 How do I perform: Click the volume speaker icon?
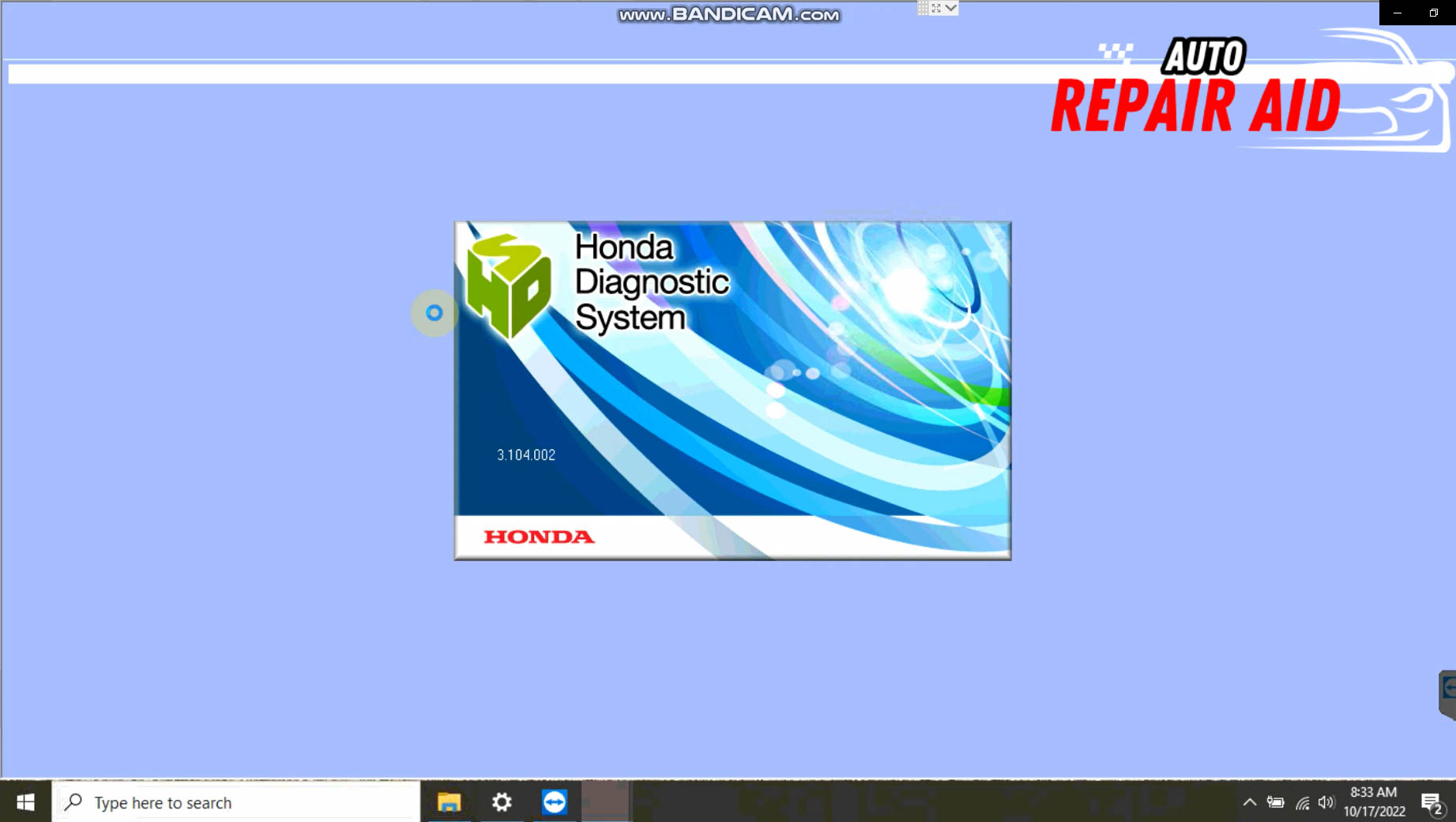tap(1326, 802)
